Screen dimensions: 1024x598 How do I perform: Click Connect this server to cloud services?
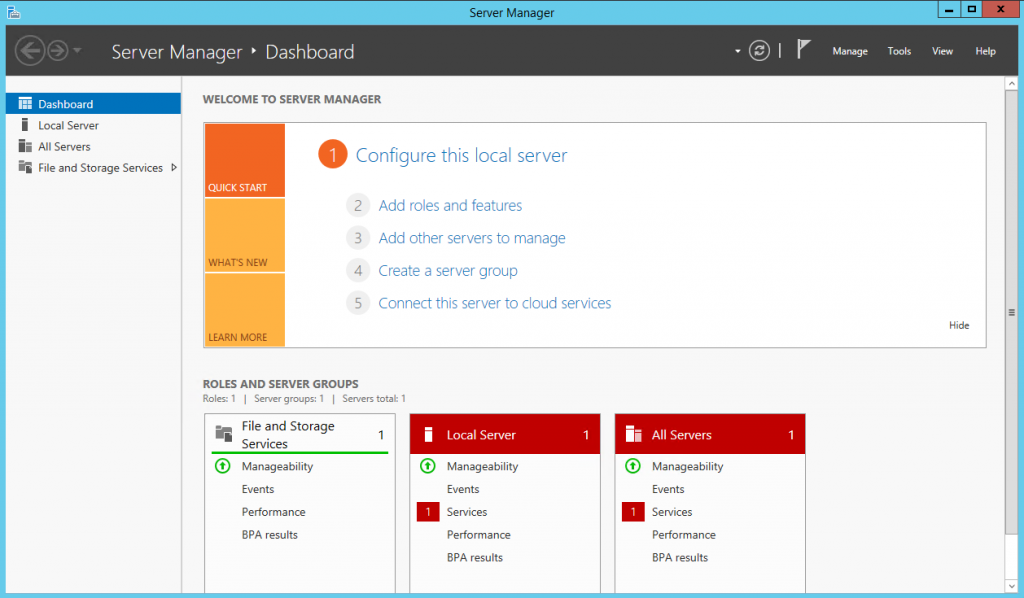point(494,303)
